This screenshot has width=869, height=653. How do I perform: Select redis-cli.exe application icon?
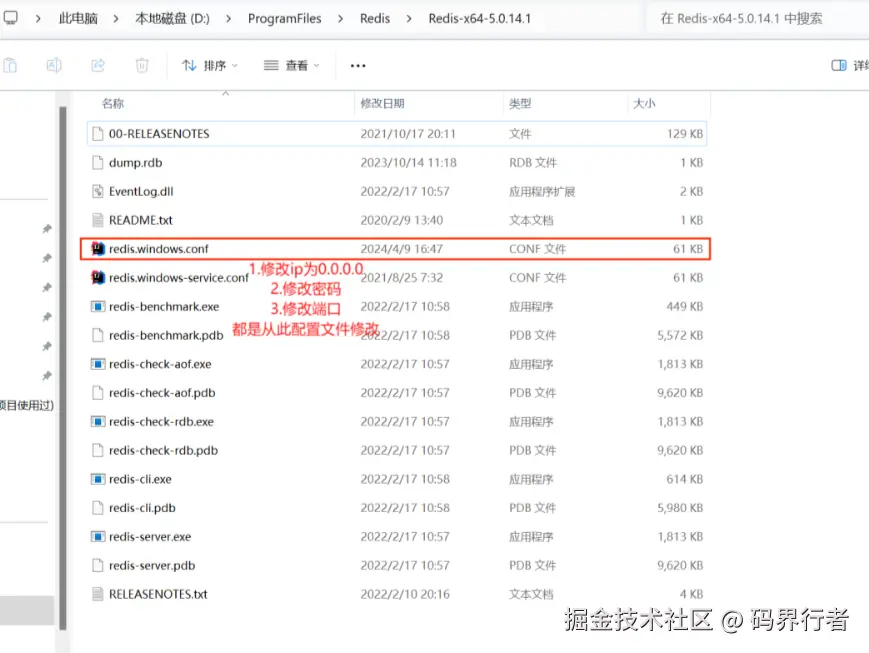tap(98, 479)
